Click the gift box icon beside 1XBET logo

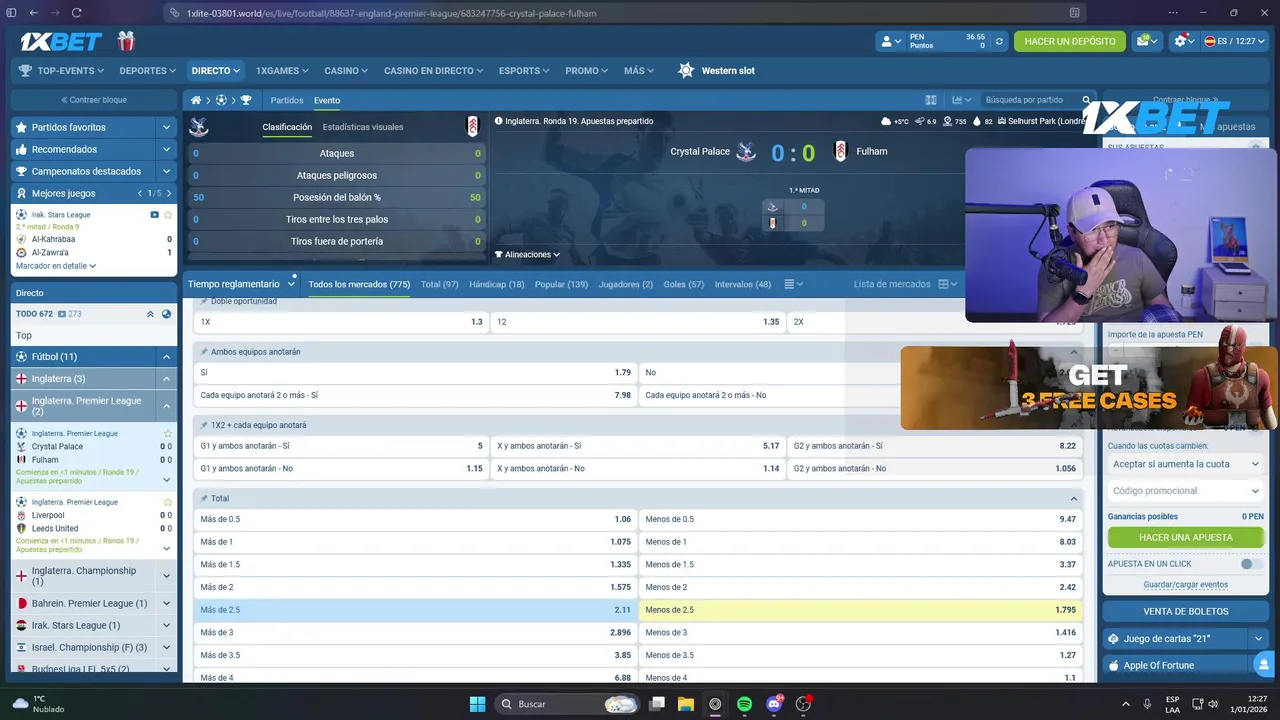coord(125,41)
